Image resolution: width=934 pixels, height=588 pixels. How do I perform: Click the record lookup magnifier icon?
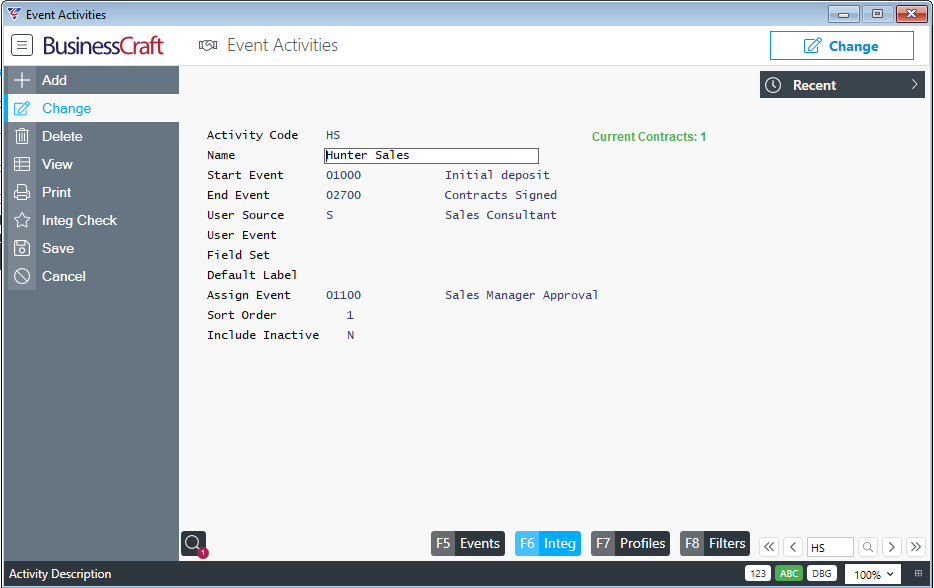(868, 546)
